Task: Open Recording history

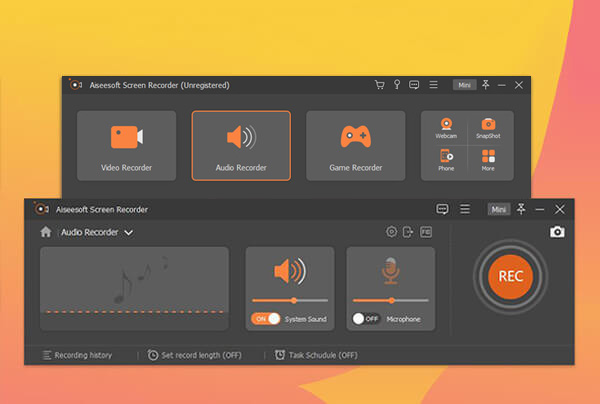Action: [x=77, y=355]
